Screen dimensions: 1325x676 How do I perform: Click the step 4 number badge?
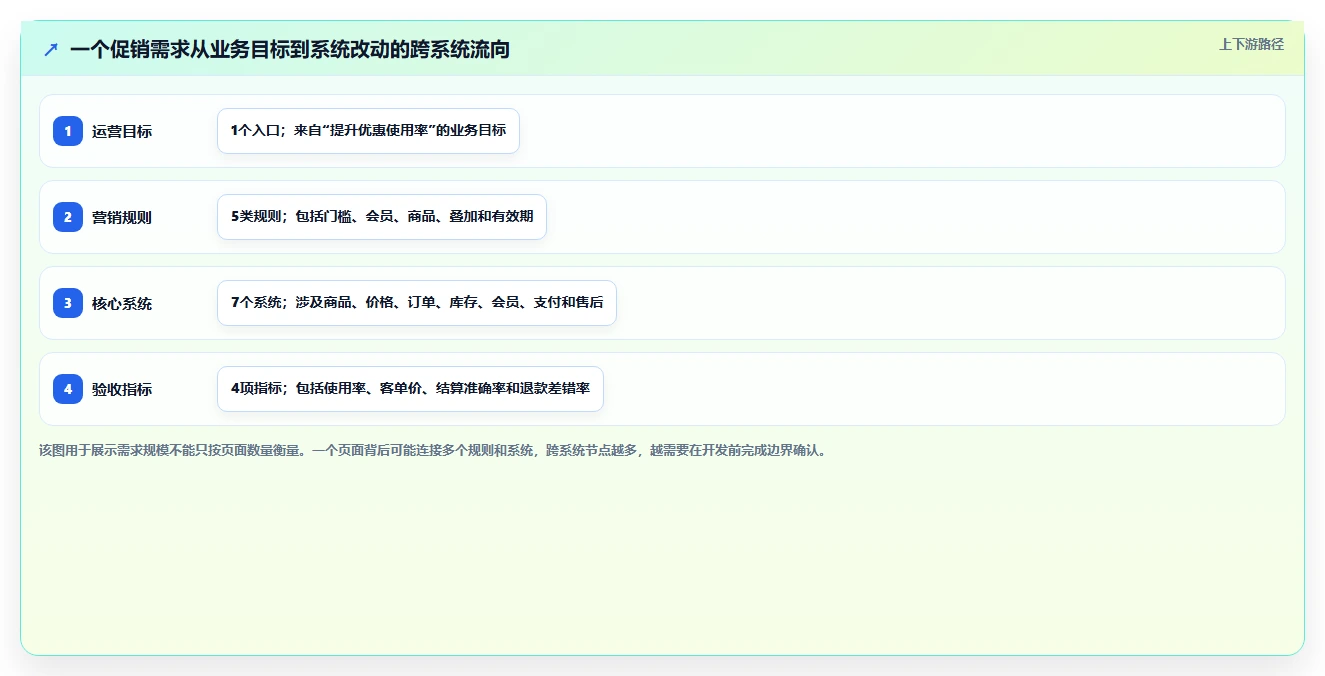(68, 389)
